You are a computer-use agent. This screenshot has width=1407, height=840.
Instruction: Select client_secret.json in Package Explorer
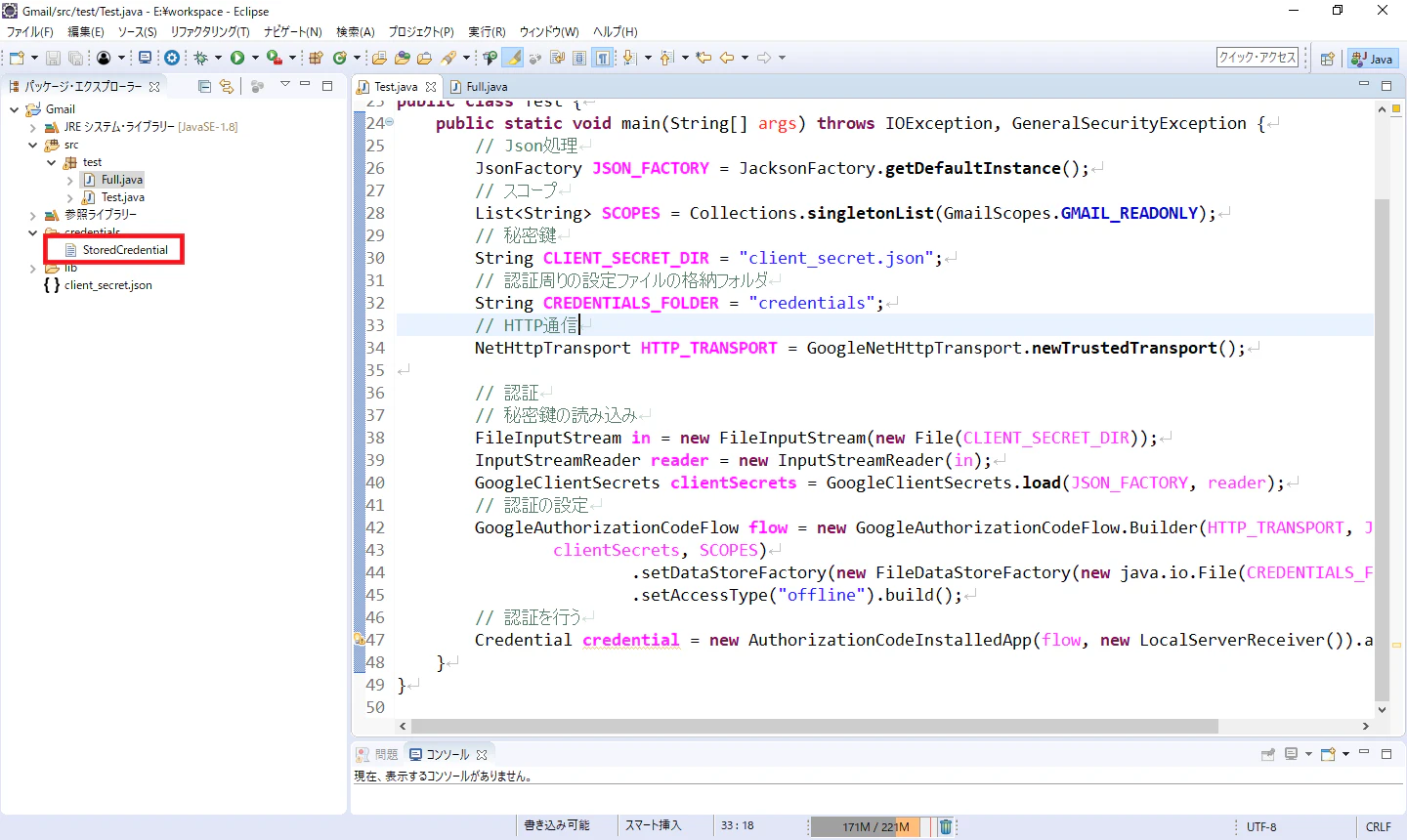tap(99, 285)
